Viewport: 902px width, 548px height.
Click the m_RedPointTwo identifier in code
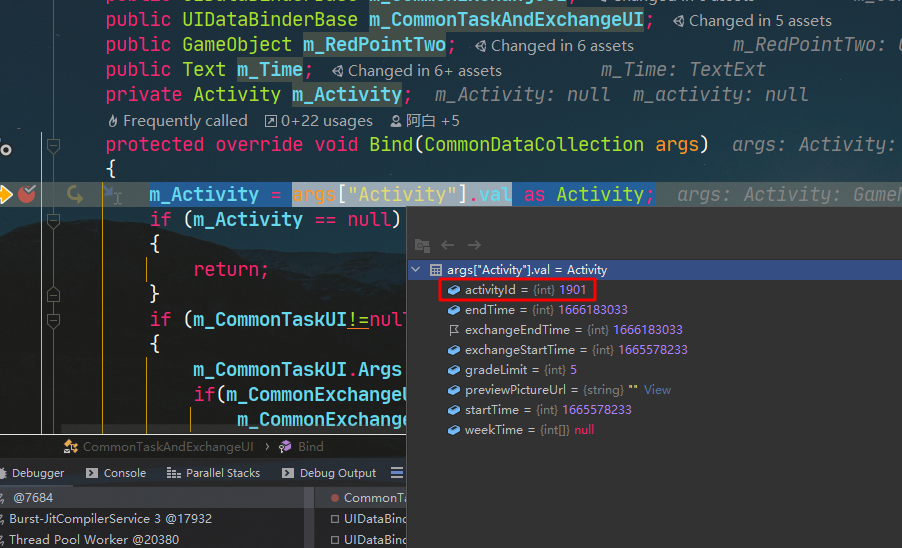click(x=374, y=44)
